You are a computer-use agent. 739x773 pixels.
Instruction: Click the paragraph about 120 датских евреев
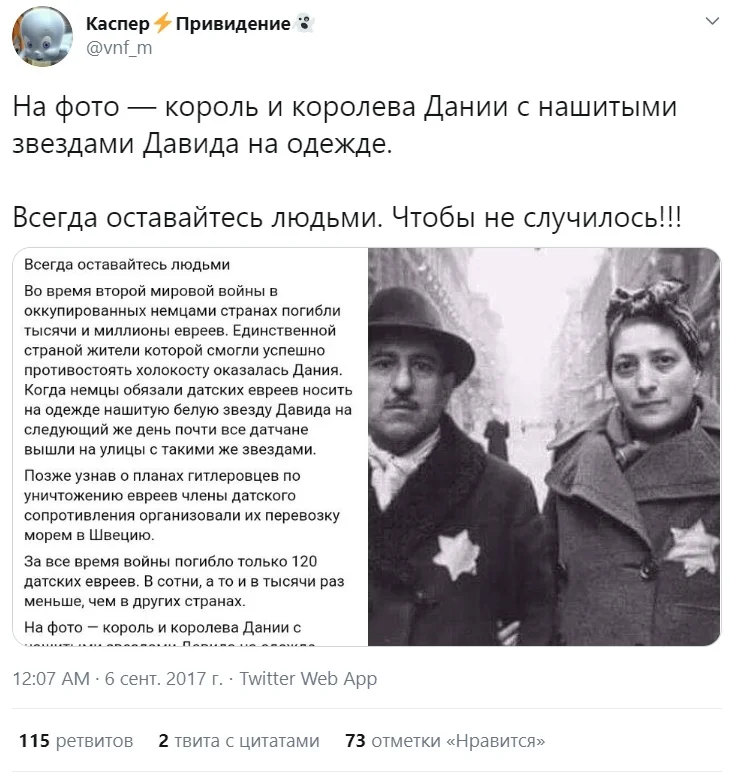tap(184, 581)
